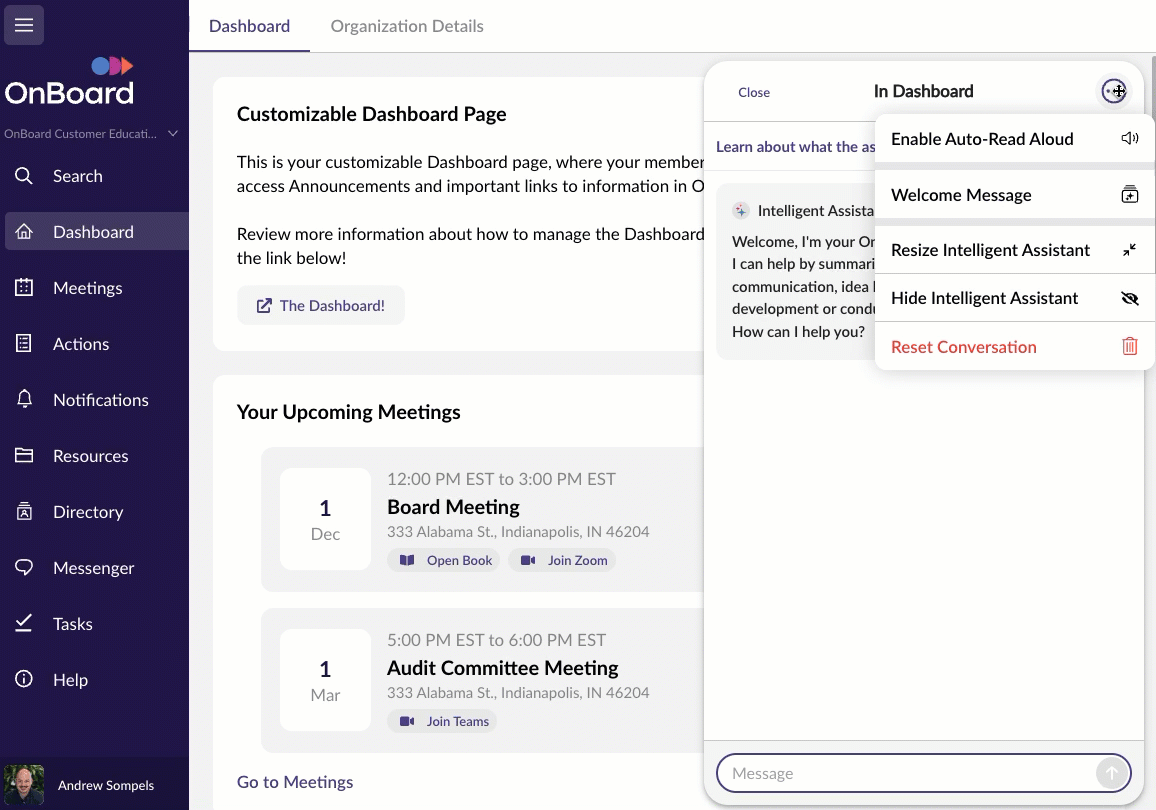Click into the Message input field

tap(905, 773)
